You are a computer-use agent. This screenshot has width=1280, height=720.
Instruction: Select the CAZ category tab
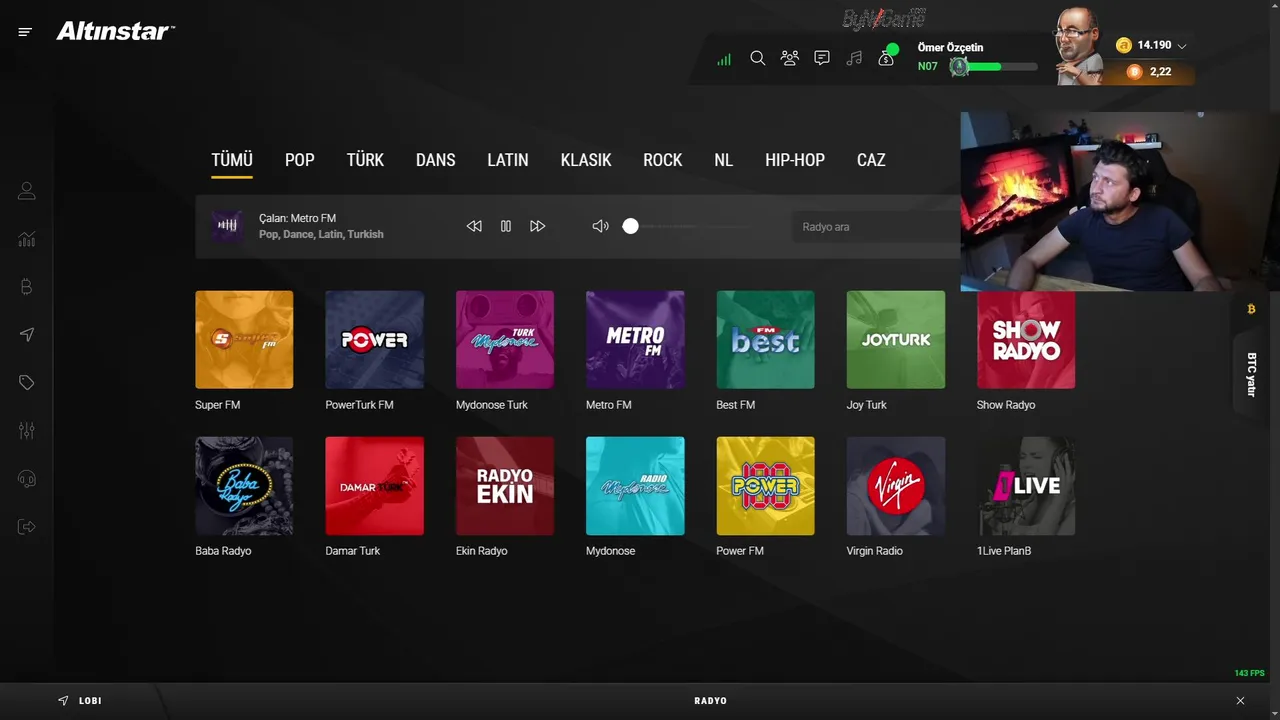tap(871, 160)
